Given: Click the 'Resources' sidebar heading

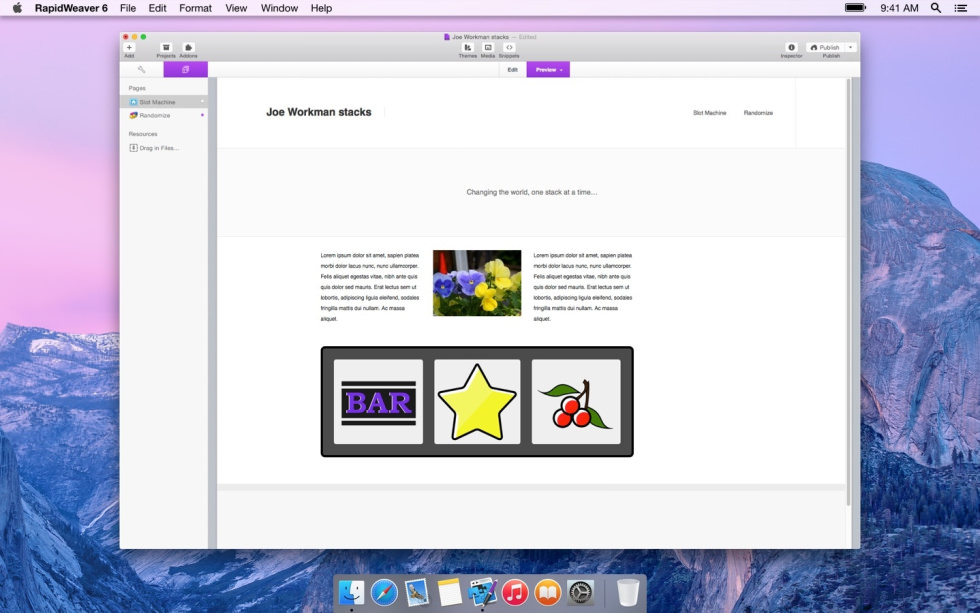Looking at the screenshot, I should tap(143, 134).
